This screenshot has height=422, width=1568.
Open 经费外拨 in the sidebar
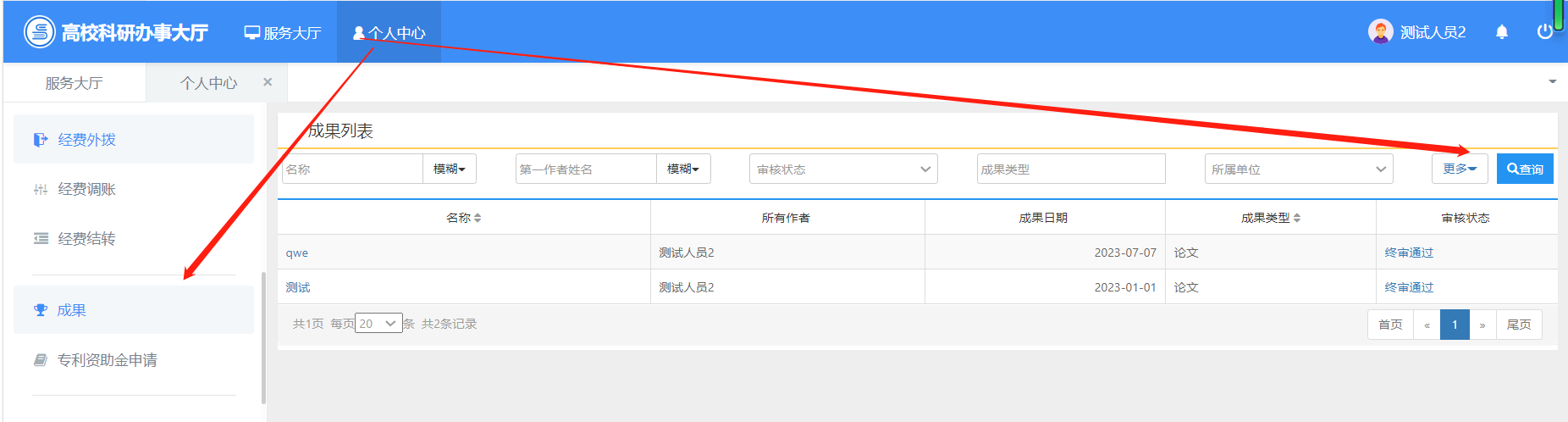pyautogui.click(x=86, y=140)
